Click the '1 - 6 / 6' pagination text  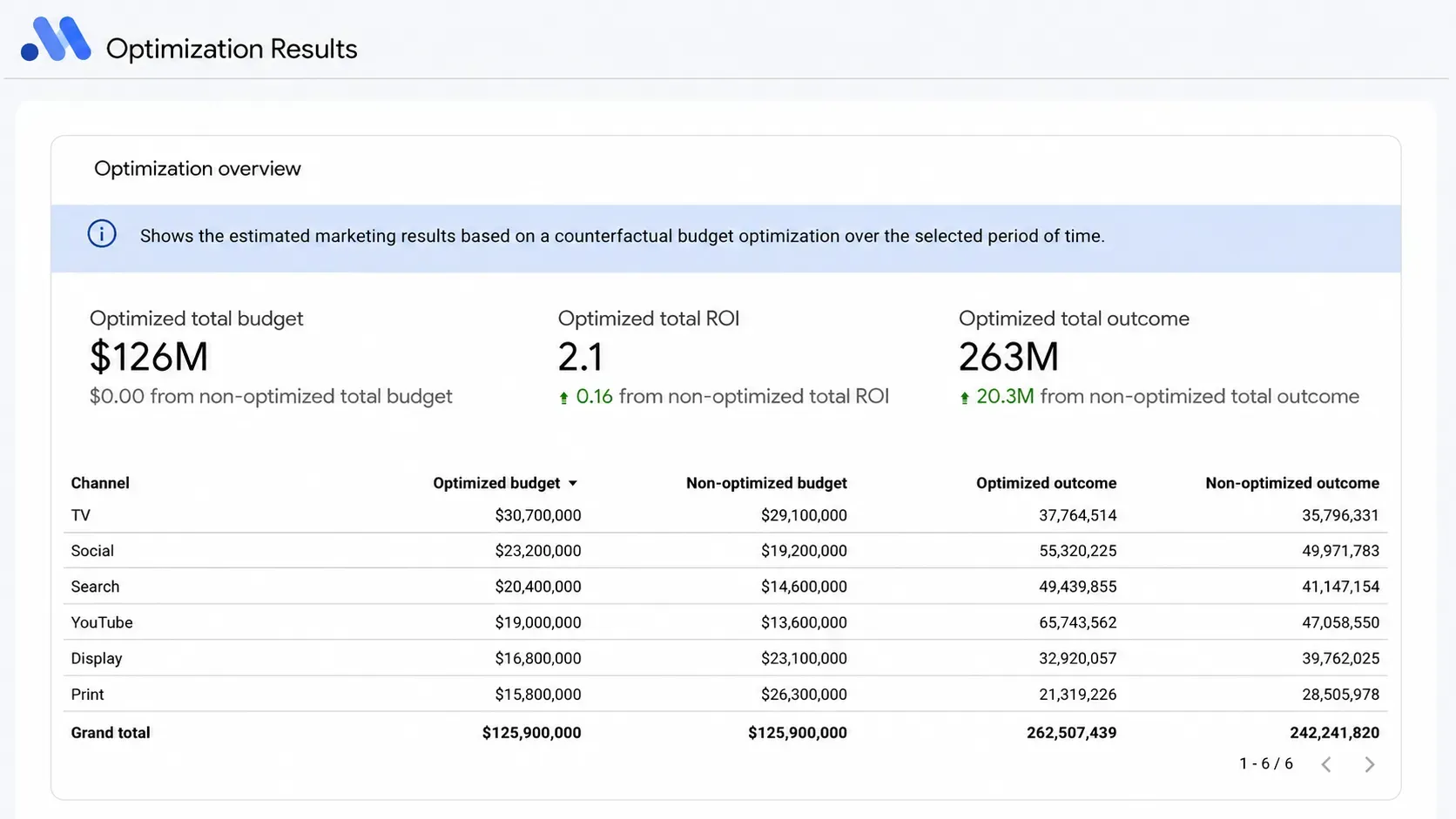coord(1266,764)
